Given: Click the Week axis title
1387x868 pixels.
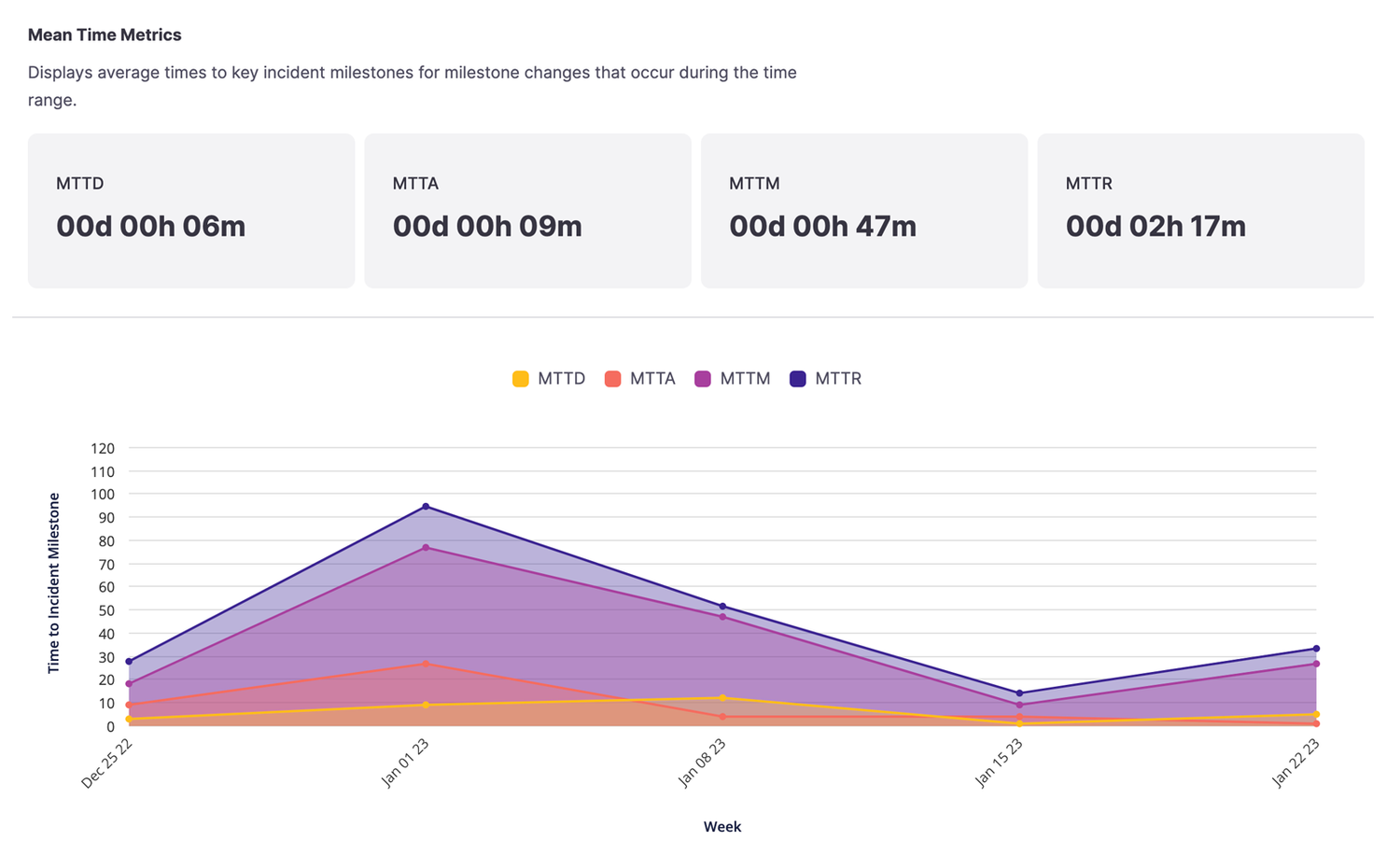Looking at the screenshot, I should 722,827.
